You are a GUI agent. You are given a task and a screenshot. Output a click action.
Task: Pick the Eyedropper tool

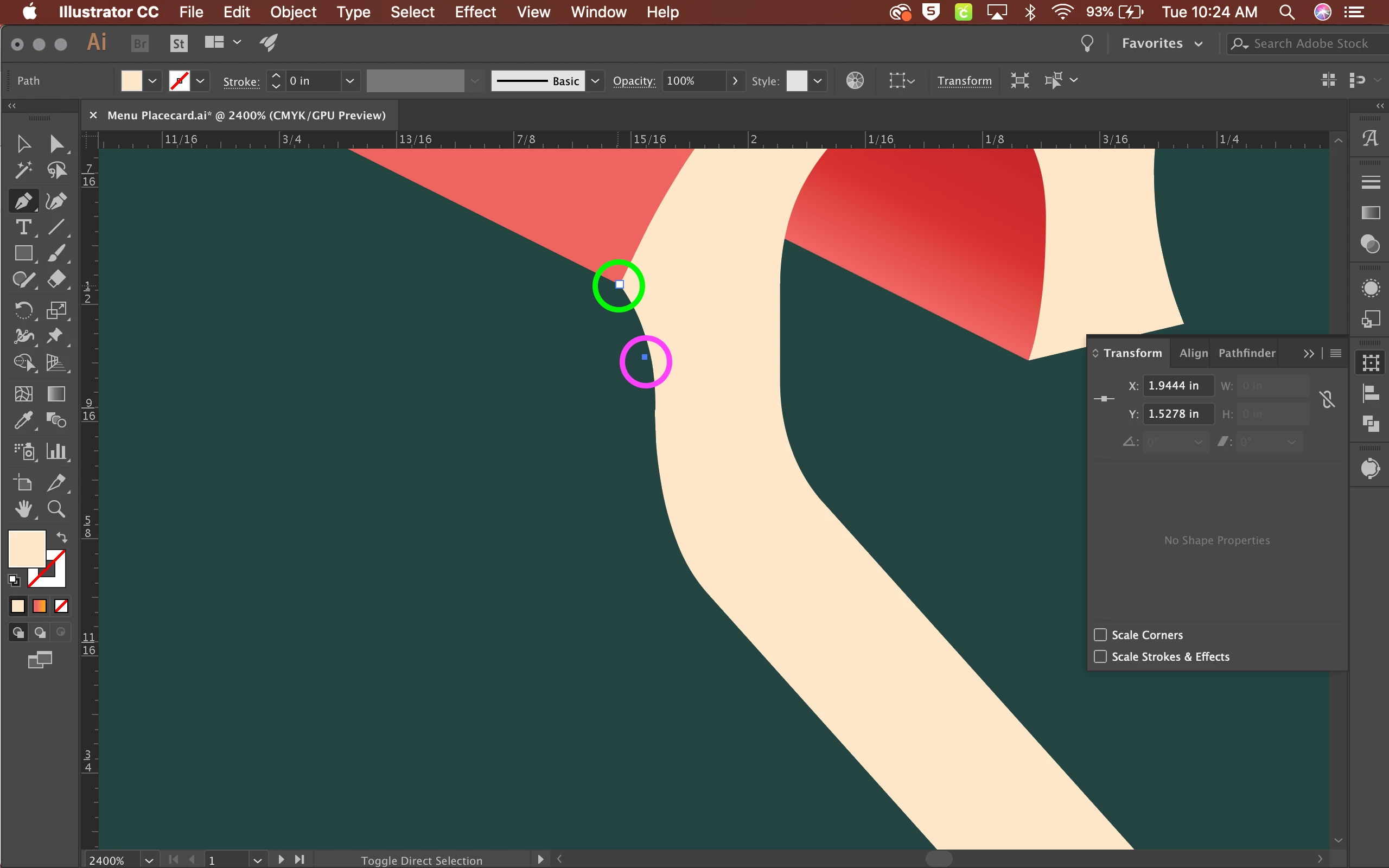[x=23, y=420]
